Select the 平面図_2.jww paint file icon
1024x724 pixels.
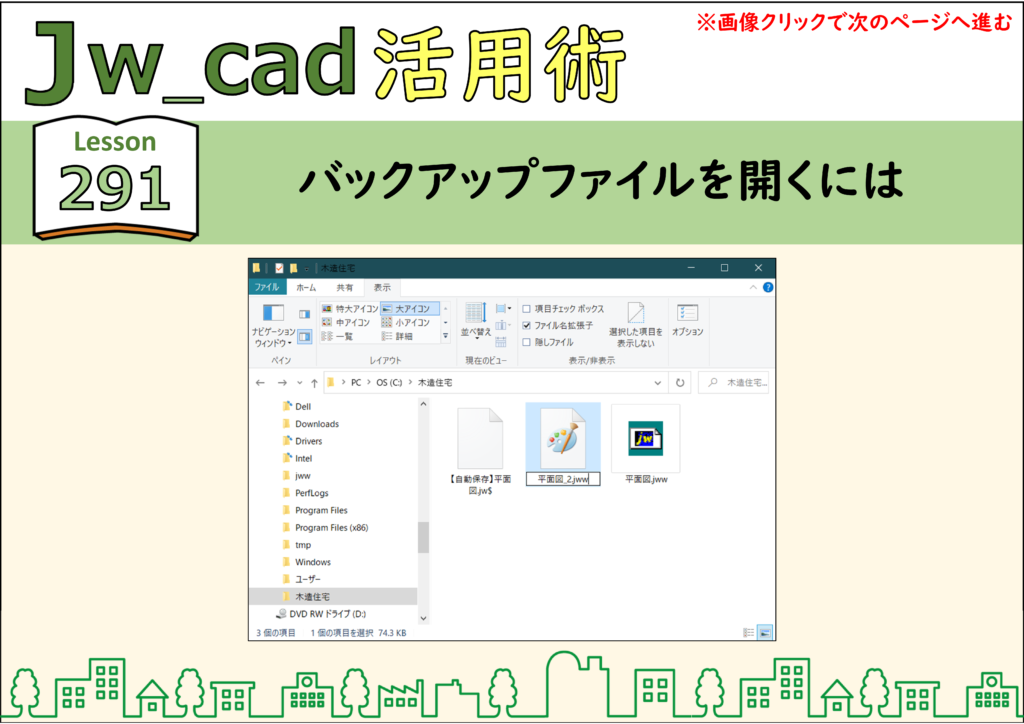563,439
